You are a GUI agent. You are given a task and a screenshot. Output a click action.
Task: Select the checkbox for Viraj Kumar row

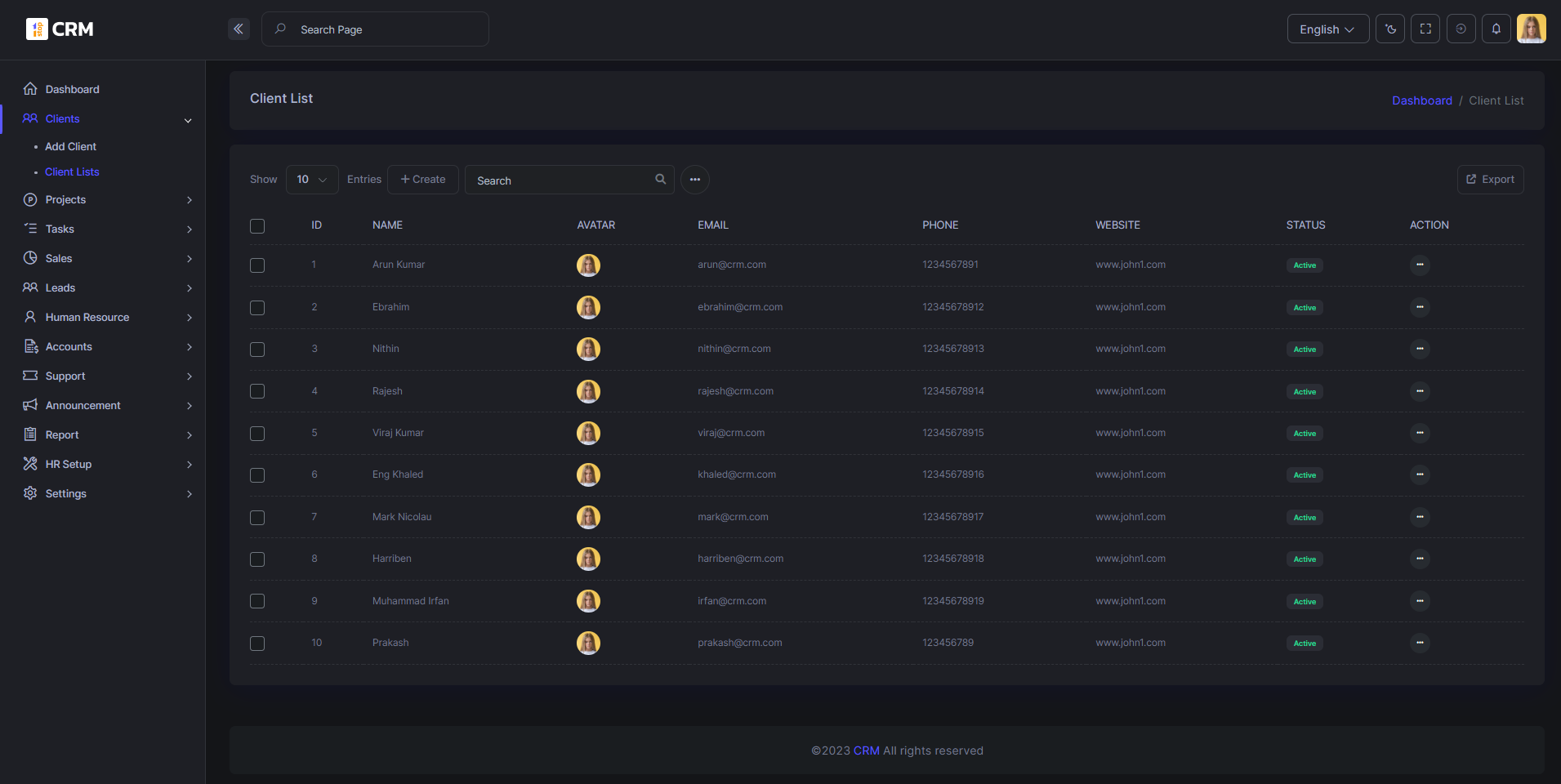click(x=257, y=434)
